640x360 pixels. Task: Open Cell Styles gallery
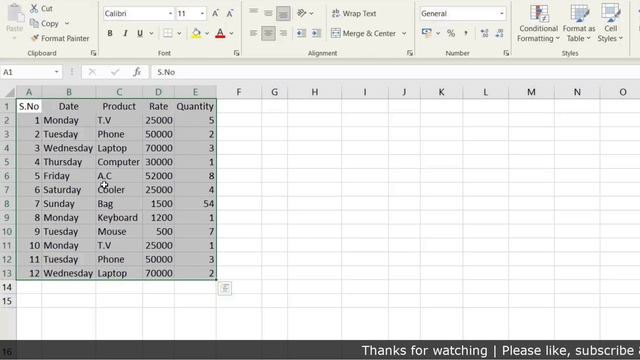tap(610, 23)
